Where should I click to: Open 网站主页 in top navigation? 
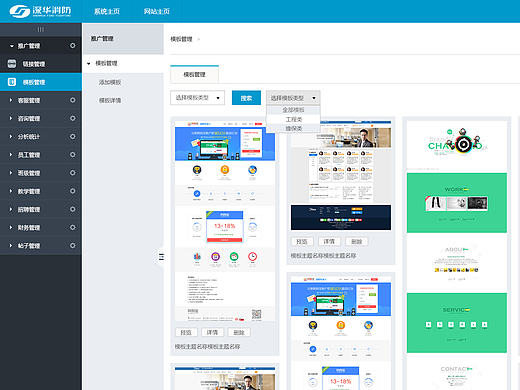(x=157, y=11)
